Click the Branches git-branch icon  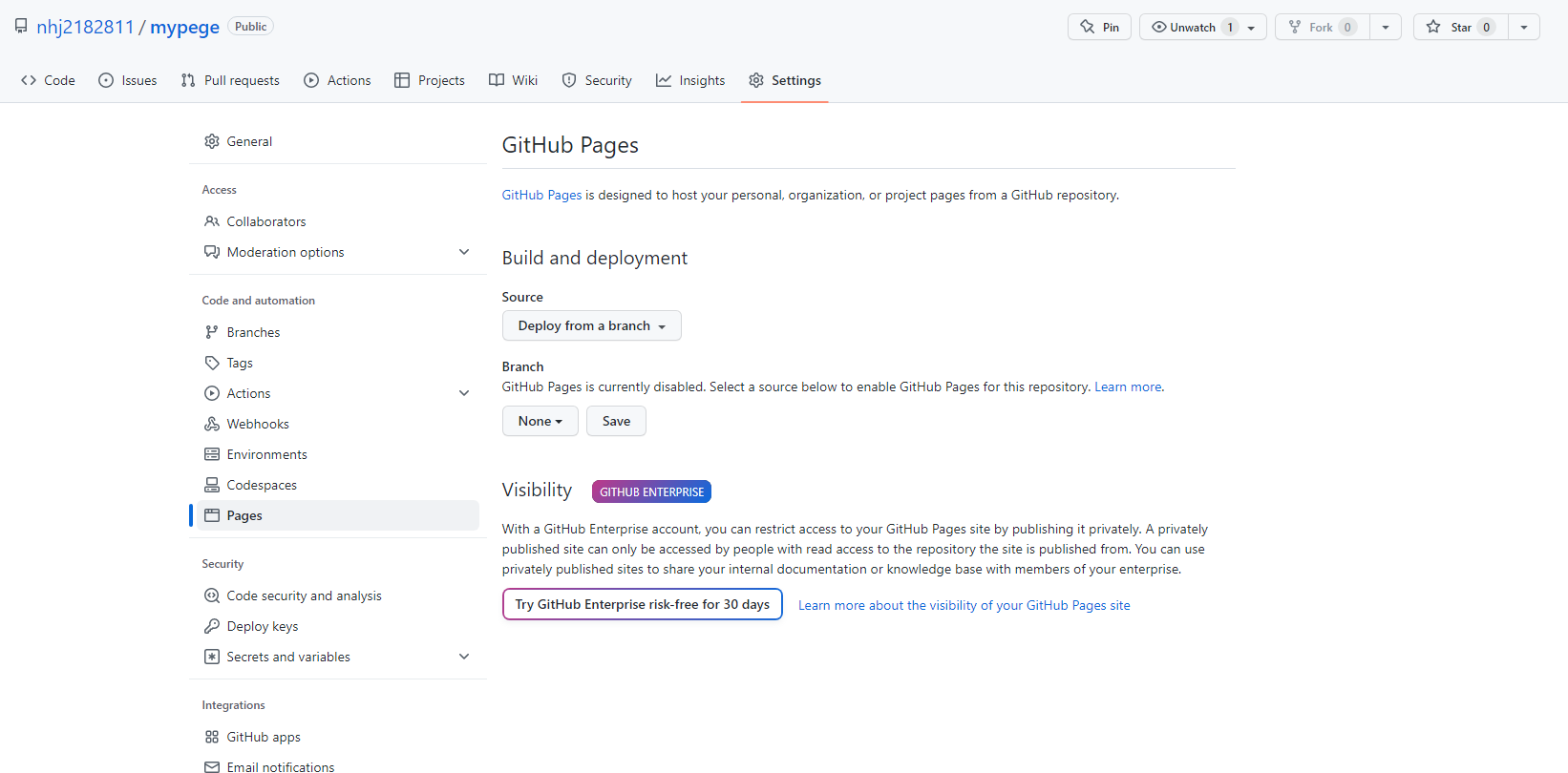[x=212, y=332]
